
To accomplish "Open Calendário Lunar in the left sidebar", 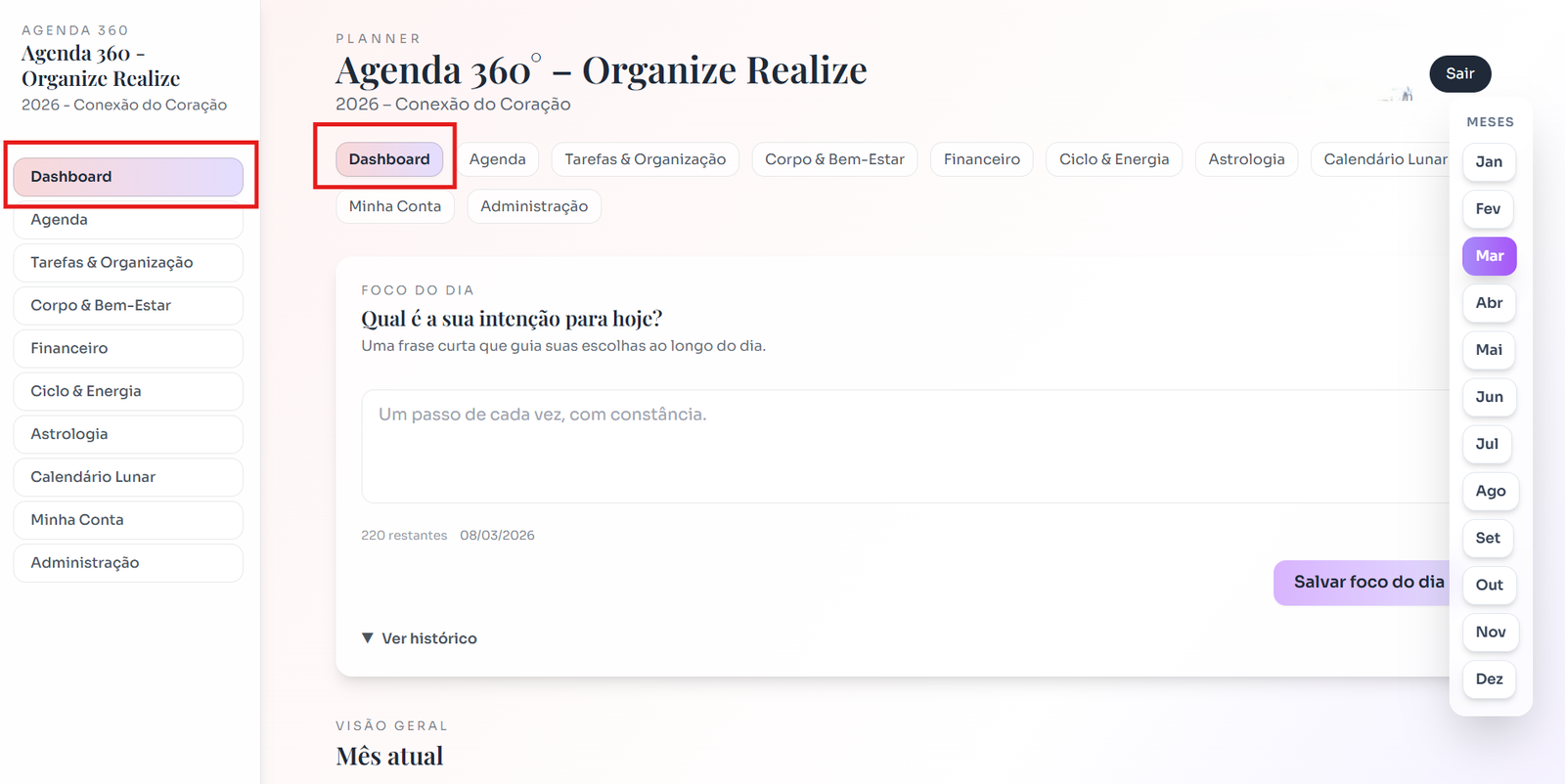I will (128, 478).
